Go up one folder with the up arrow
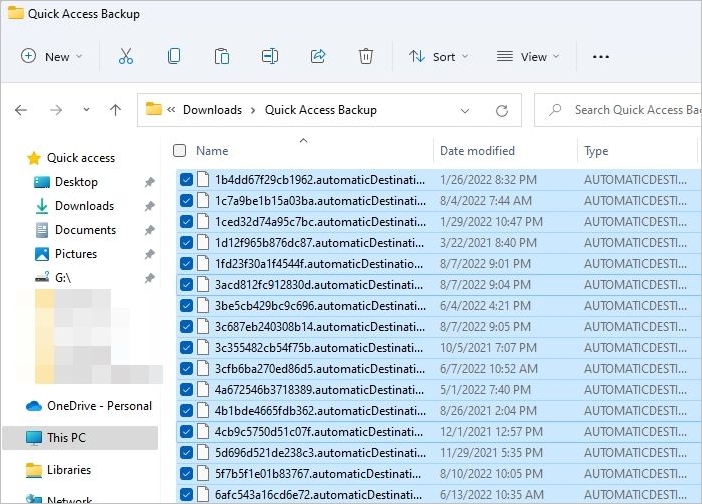Screen dimensions: 702x504 pos(116,110)
